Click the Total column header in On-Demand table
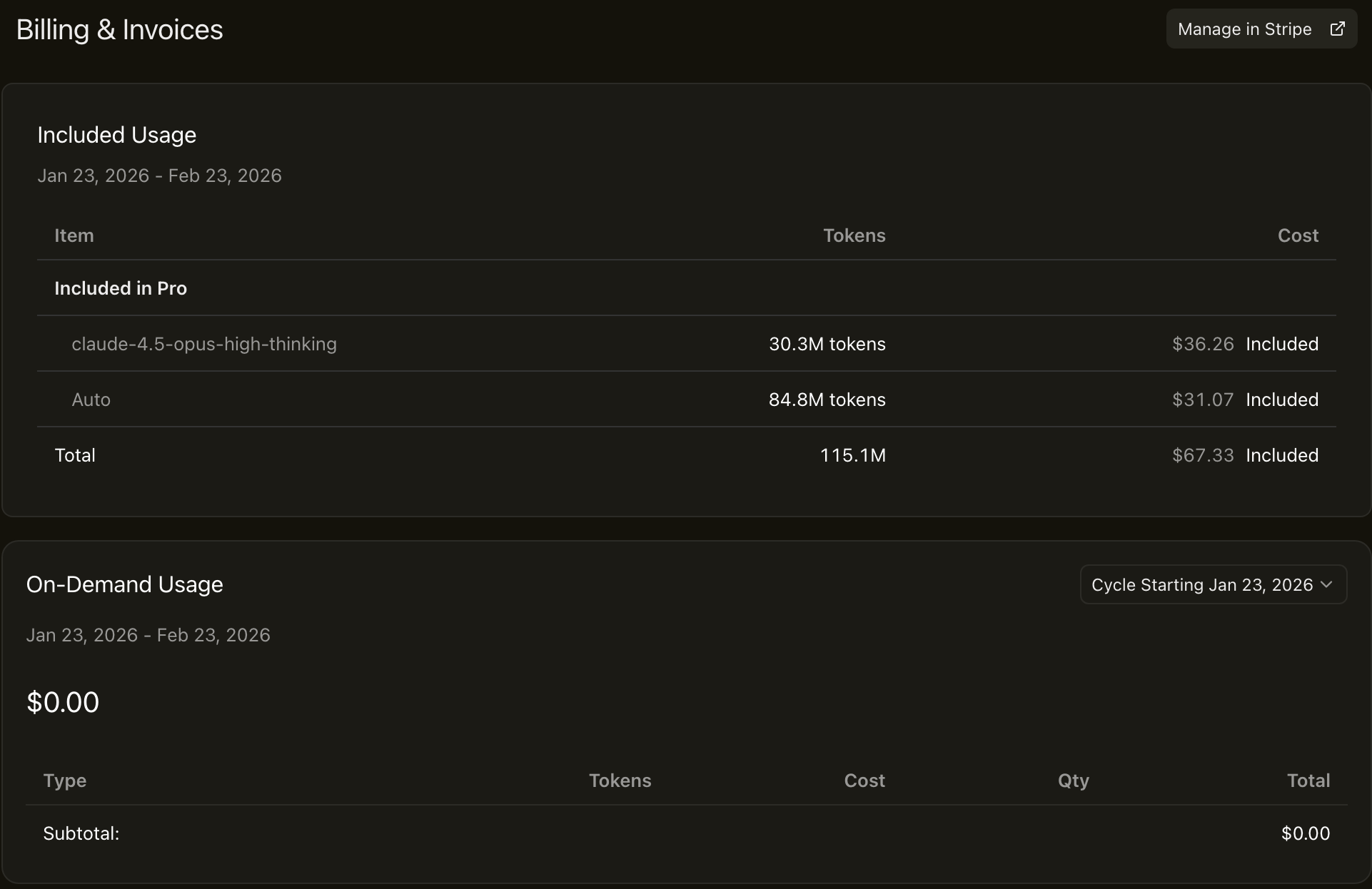 coord(1308,781)
